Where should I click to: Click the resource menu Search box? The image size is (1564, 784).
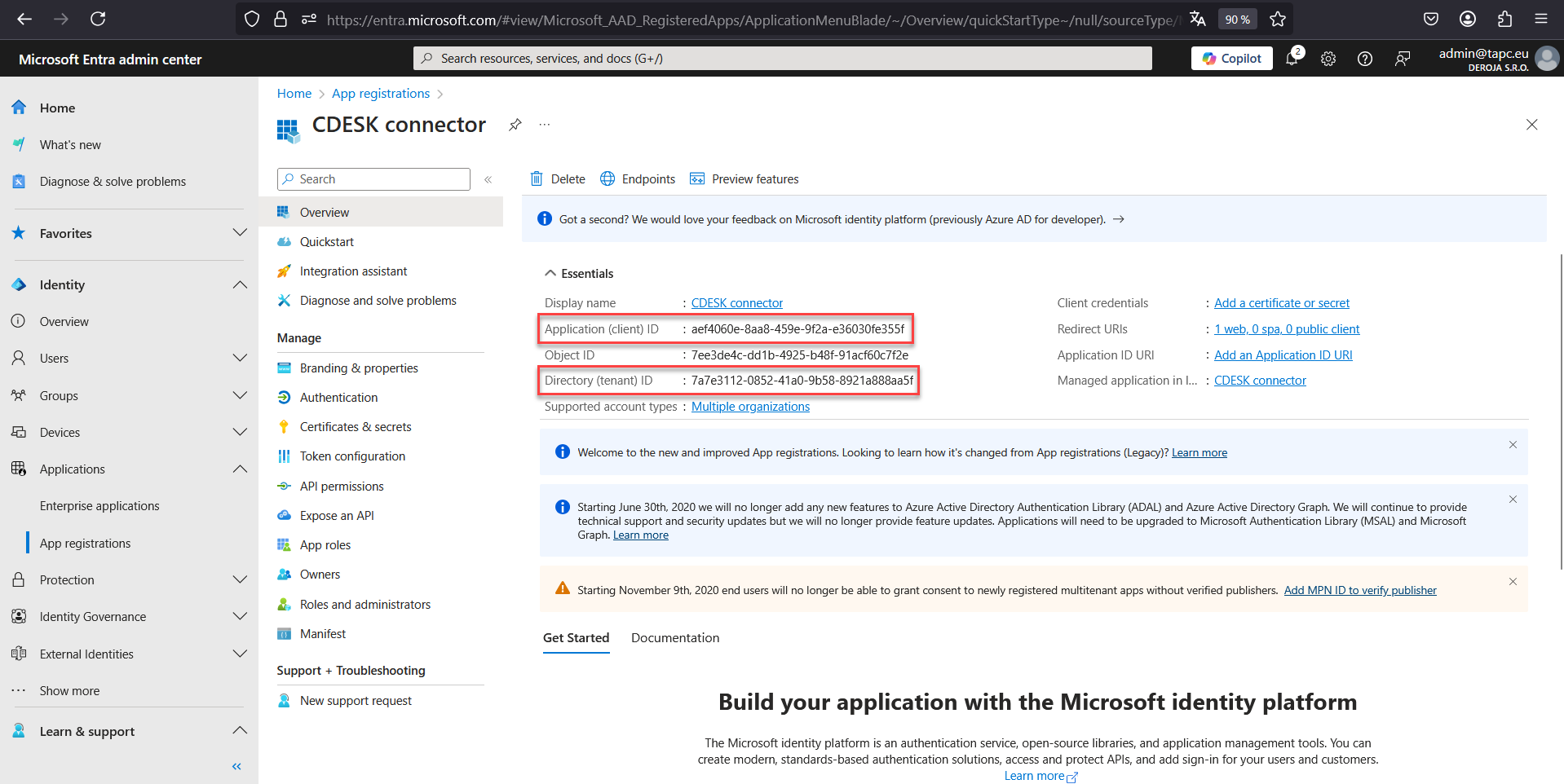pyautogui.click(x=373, y=179)
